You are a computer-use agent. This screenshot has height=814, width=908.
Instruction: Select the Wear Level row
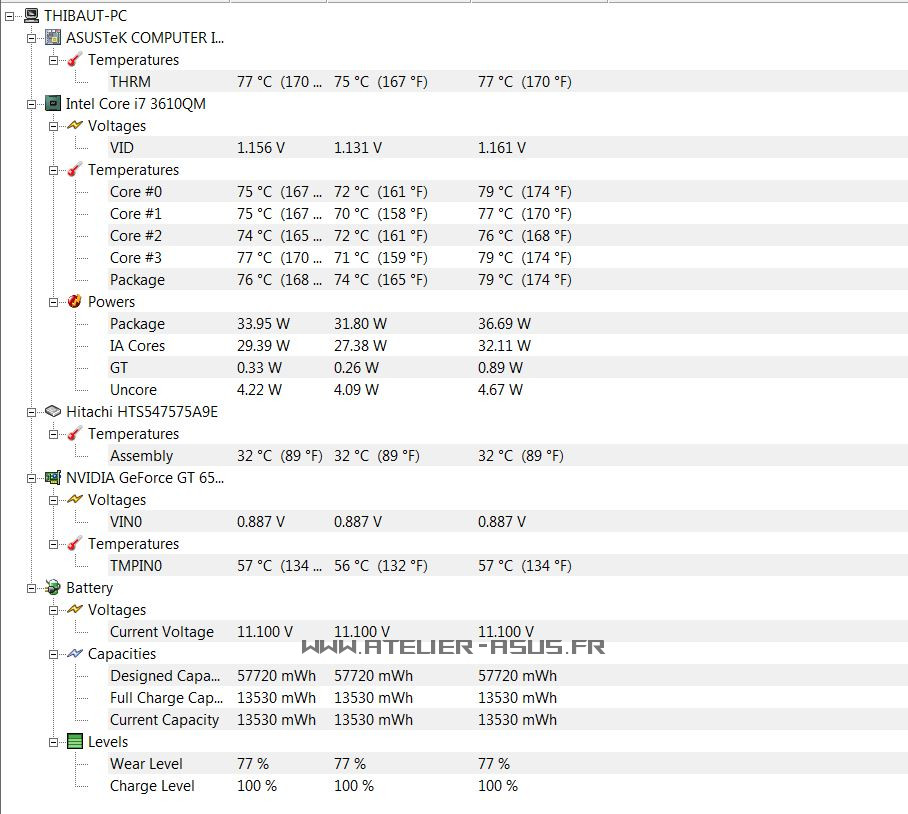pyautogui.click(x=146, y=764)
